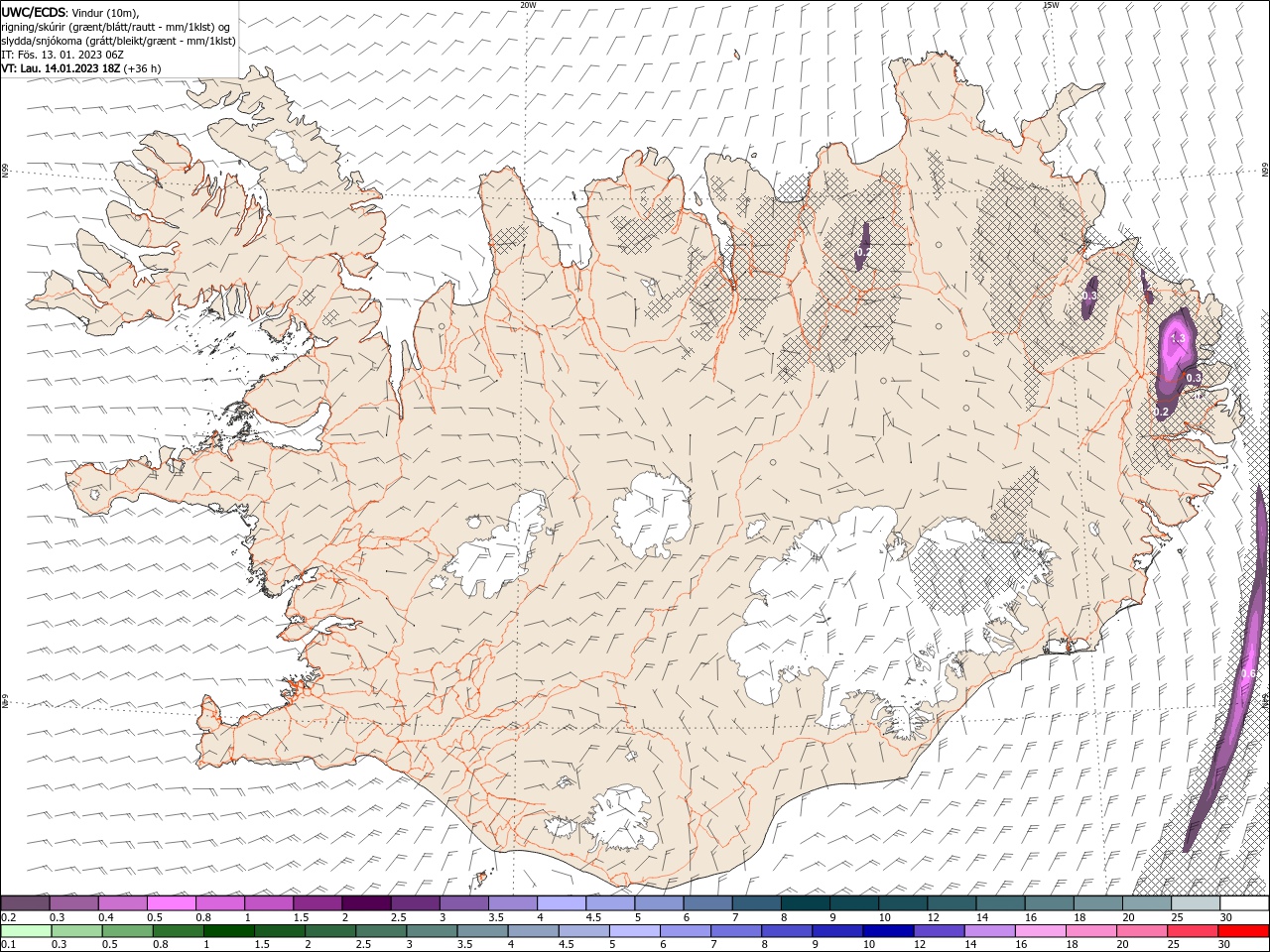Pick the white 30 mm snow legend swatch
The height and width of the screenshot is (952, 1270).
[1244, 902]
